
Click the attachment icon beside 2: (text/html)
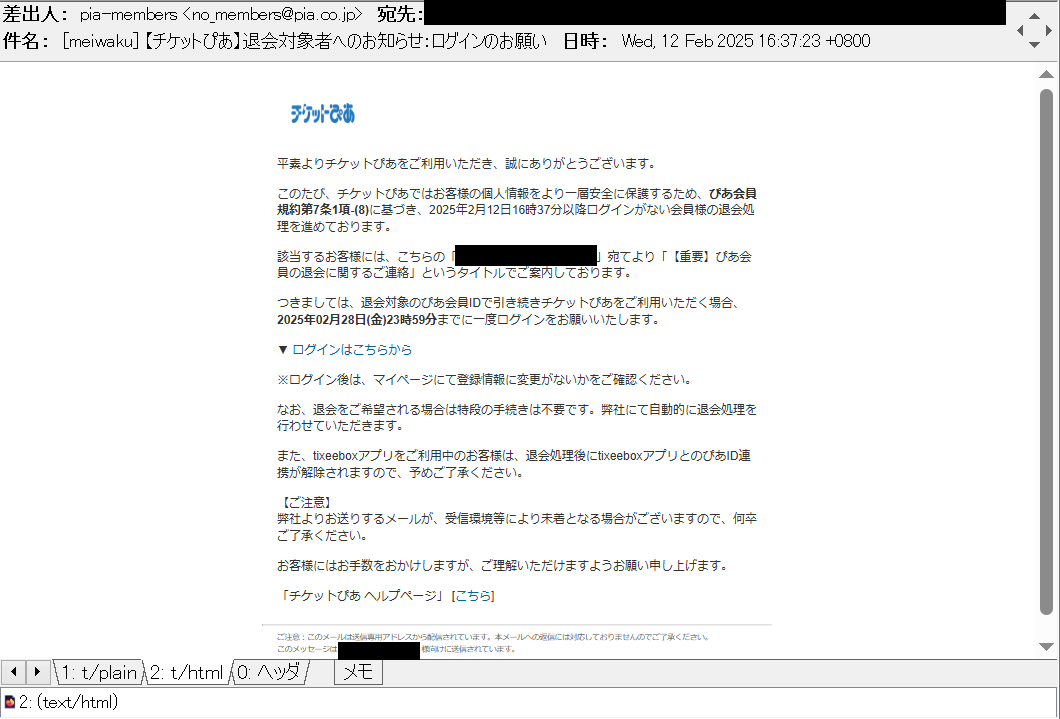coord(9,702)
